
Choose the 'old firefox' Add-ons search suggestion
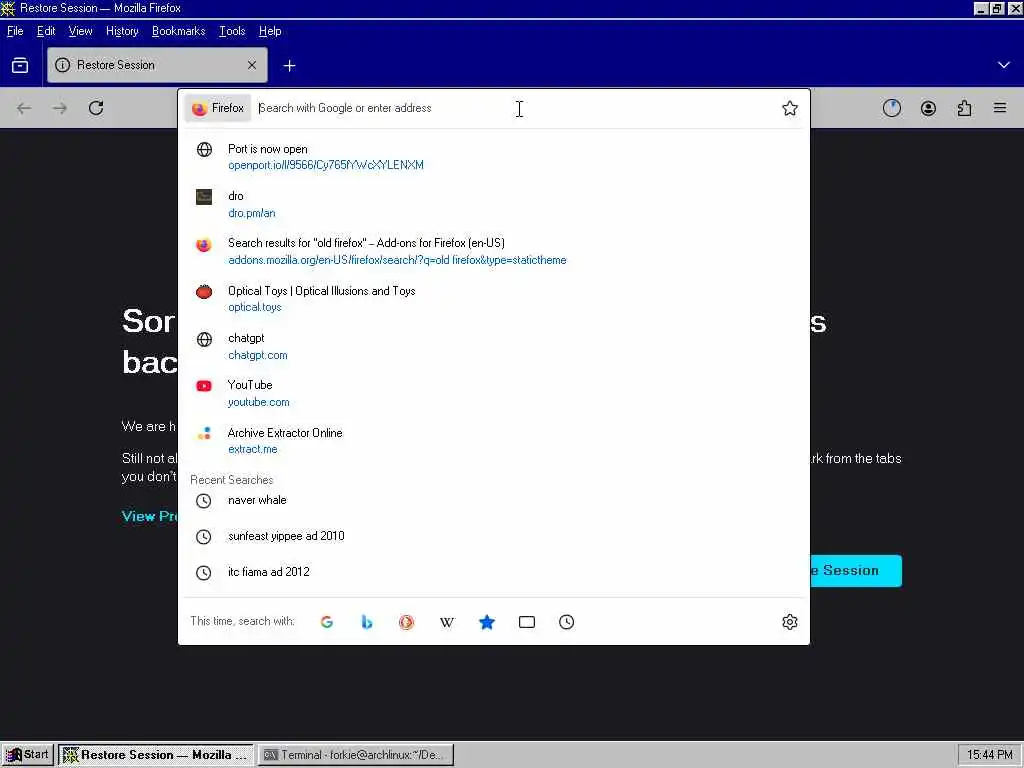pos(494,251)
